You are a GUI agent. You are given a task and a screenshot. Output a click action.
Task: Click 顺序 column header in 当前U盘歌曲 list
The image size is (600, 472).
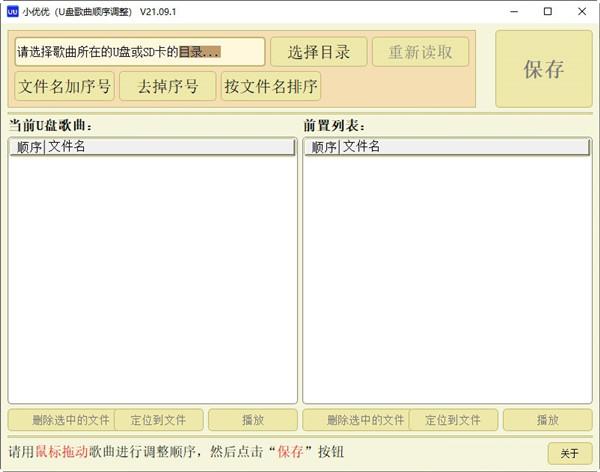pyautogui.click(x=28, y=147)
